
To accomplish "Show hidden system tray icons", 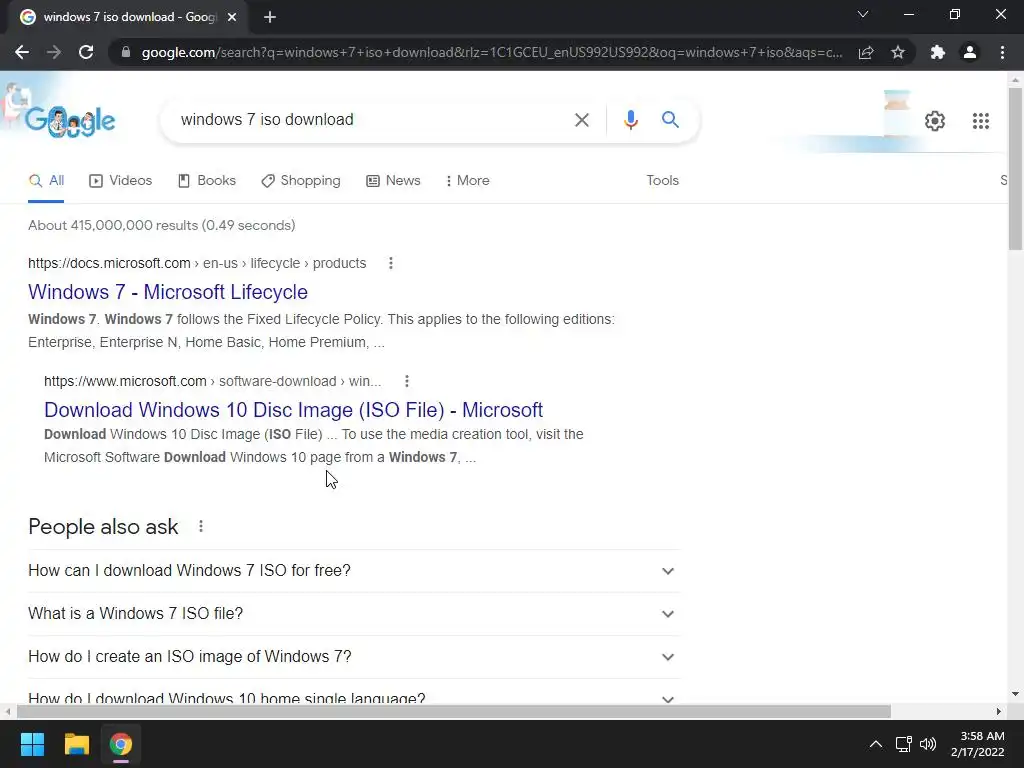I will pyautogui.click(x=876, y=744).
